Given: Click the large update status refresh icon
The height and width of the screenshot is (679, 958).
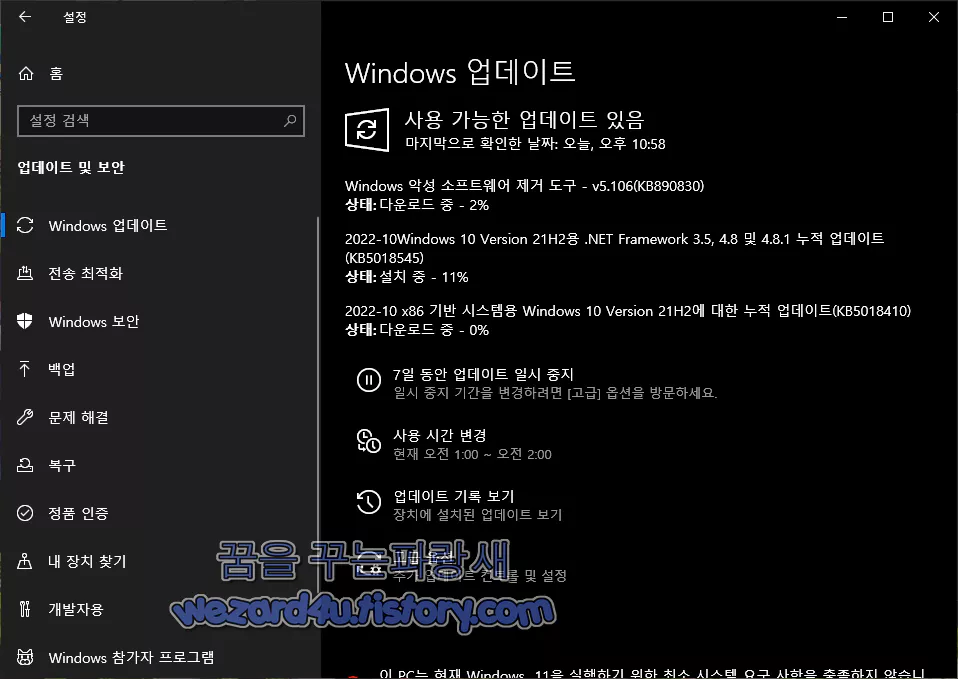Looking at the screenshot, I should (367, 130).
